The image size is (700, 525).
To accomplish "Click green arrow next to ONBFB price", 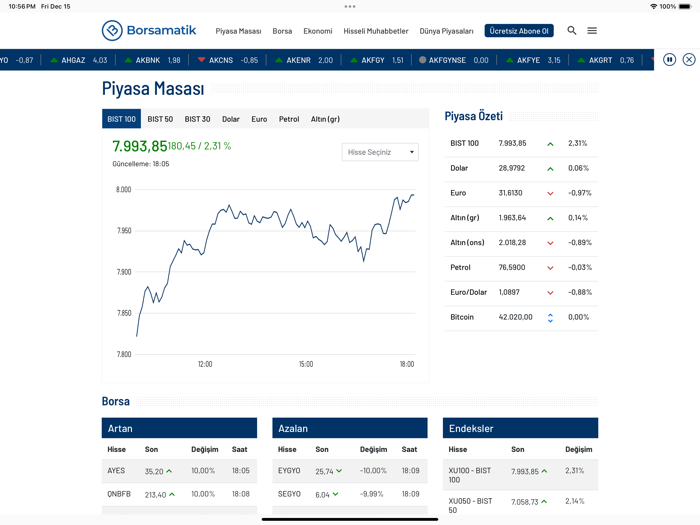I will [172, 495].
